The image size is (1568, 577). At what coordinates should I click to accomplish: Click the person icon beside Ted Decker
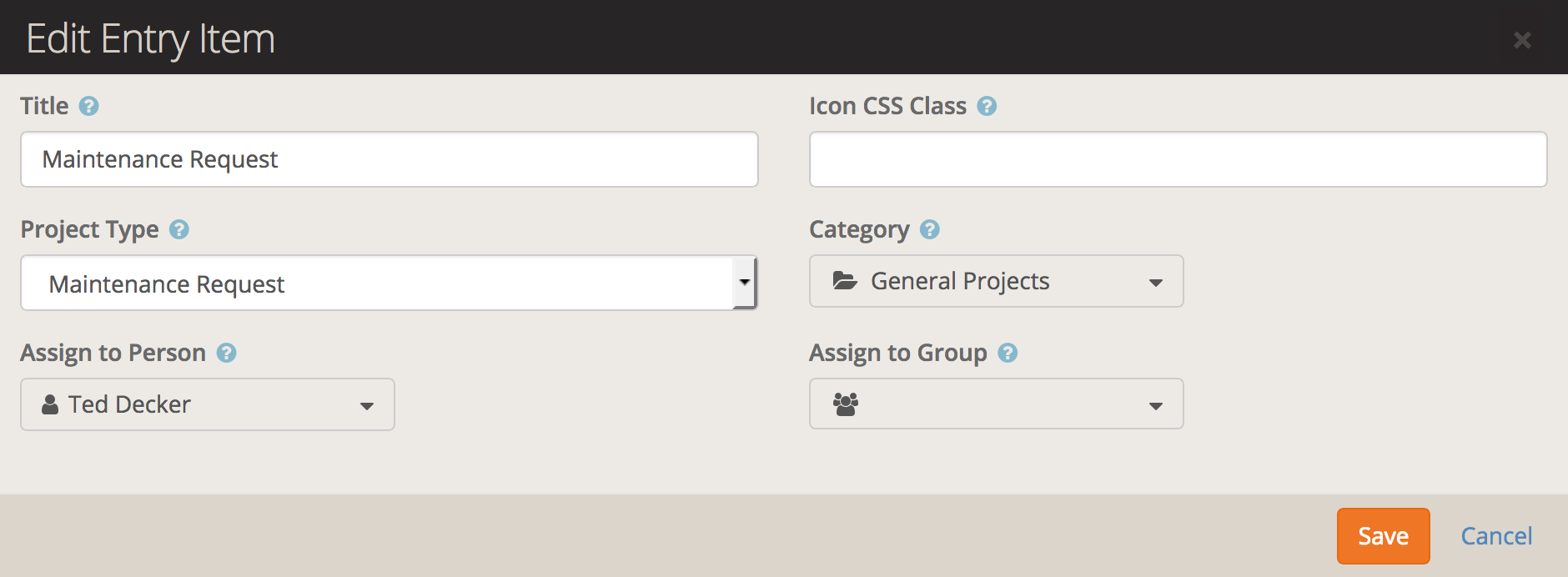(50, 404)
